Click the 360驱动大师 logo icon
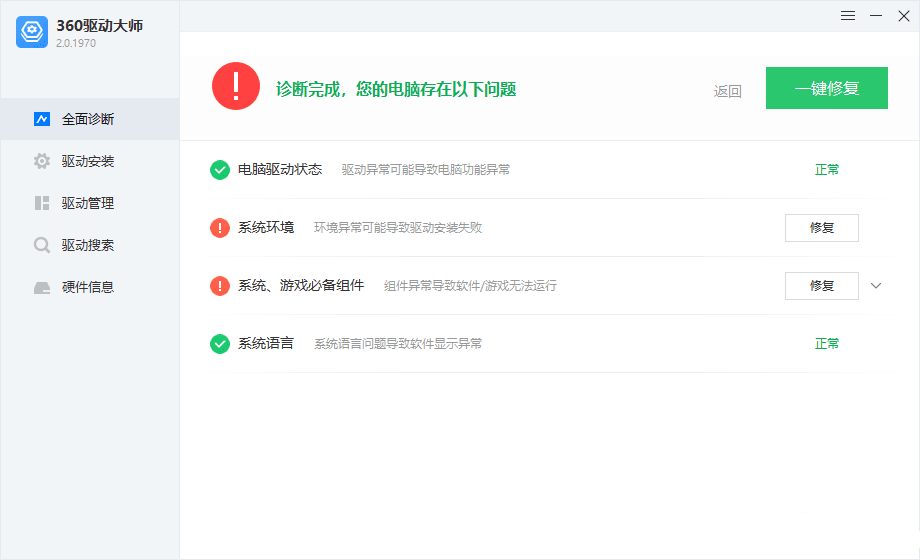This screenshot has height=560, width=920. [32, 32]
